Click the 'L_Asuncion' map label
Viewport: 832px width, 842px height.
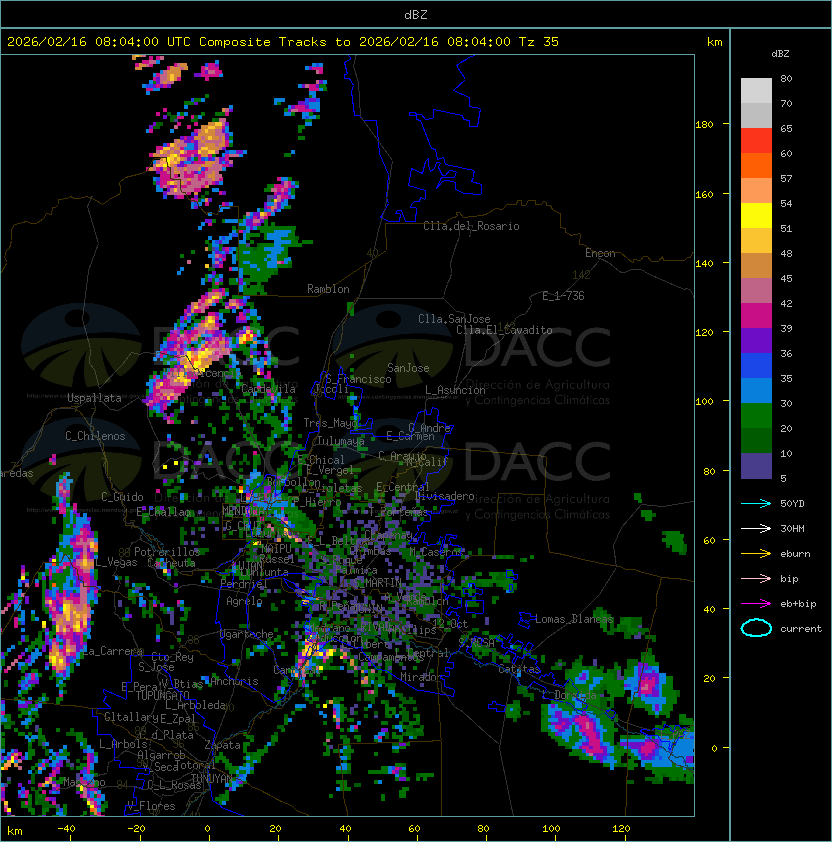[x=455, y=390]
